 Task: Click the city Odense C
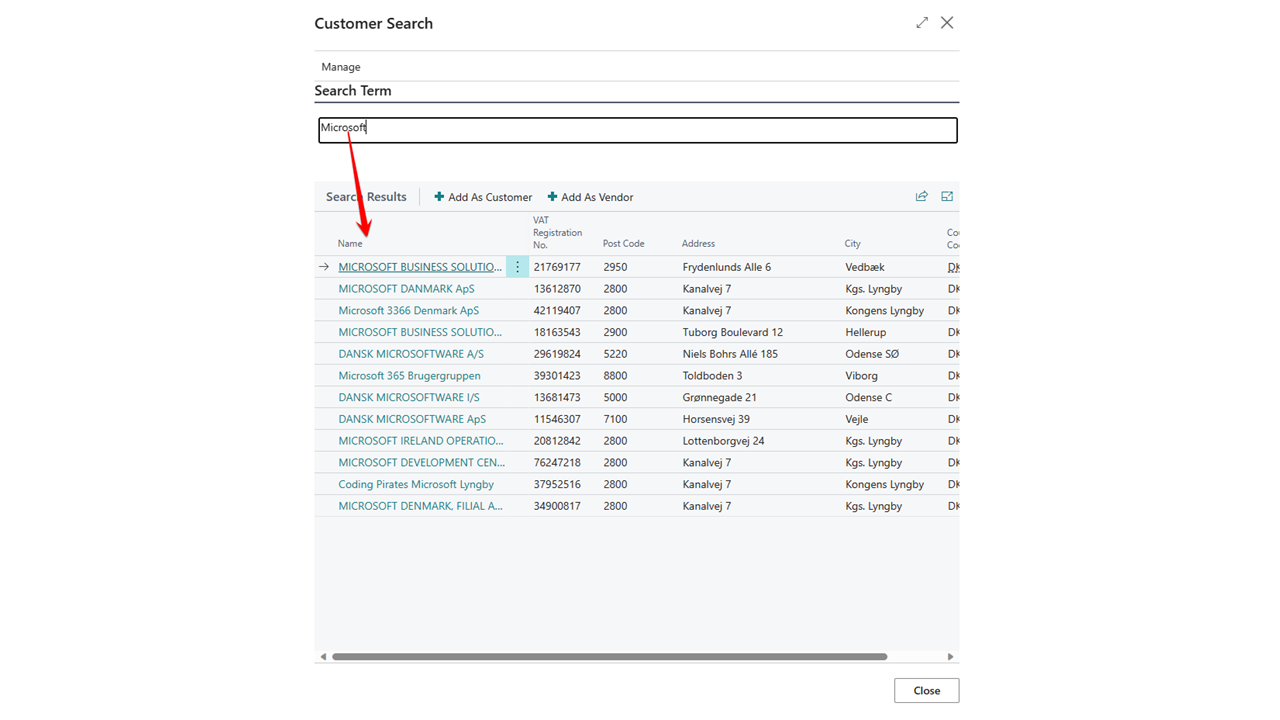tap(869, 398)
